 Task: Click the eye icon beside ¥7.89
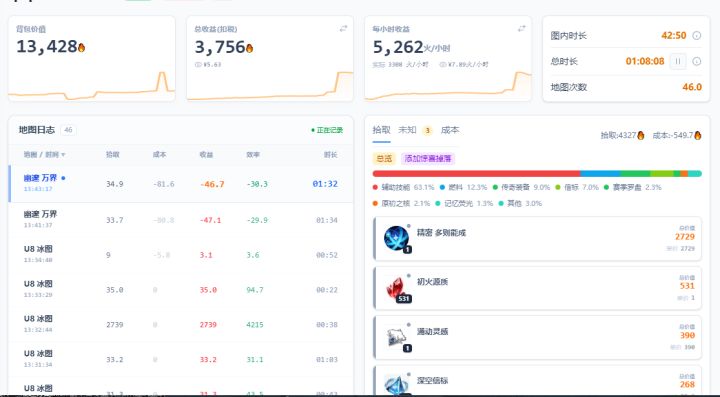click(442, 65)
